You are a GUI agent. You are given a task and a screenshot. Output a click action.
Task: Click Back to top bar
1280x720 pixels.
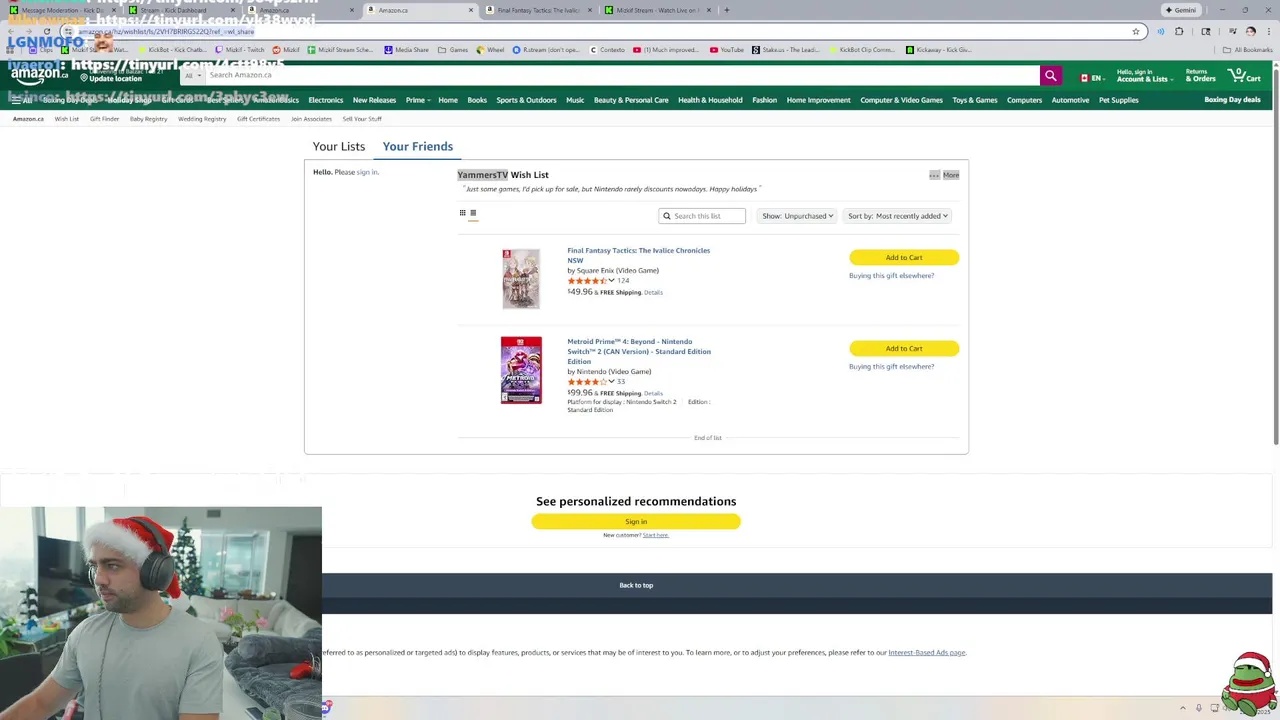(x=636, y=585)
